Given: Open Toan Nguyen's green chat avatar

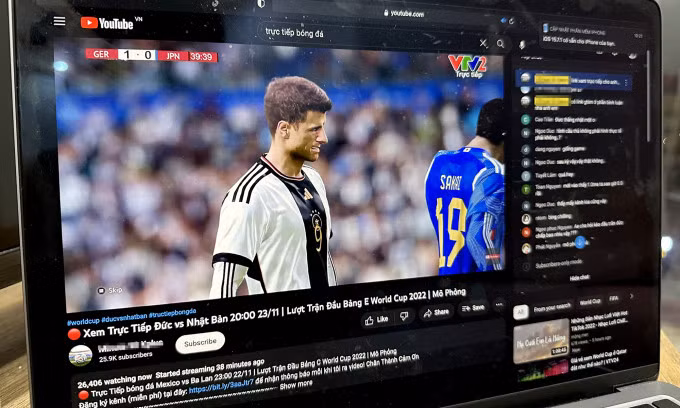Looking at the screenshot, I should pos(526,189).
